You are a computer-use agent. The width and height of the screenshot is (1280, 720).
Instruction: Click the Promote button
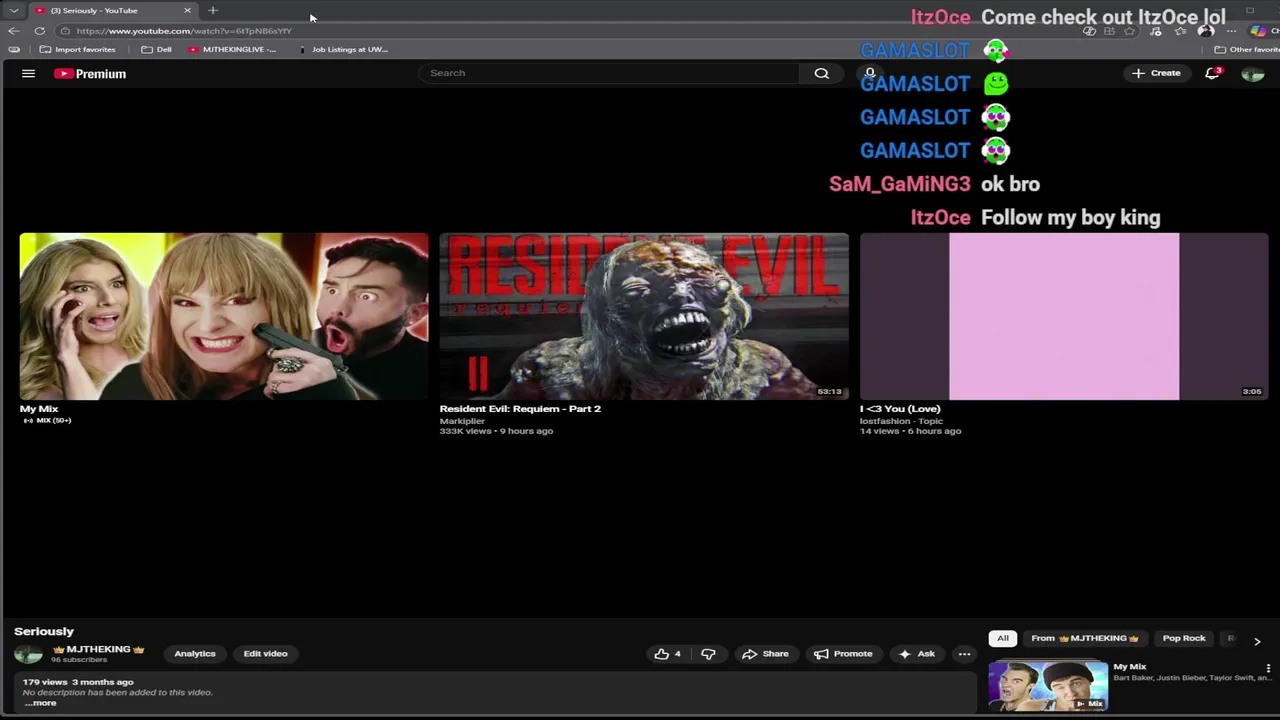coord(843,654)
